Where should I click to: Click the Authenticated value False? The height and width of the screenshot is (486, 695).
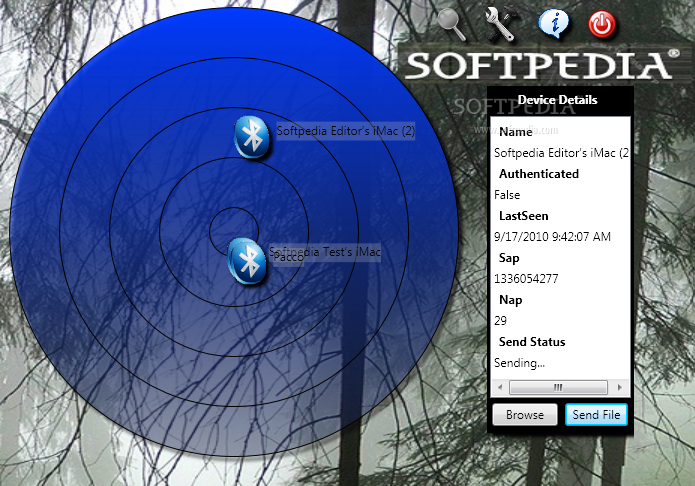pos(507,195)
